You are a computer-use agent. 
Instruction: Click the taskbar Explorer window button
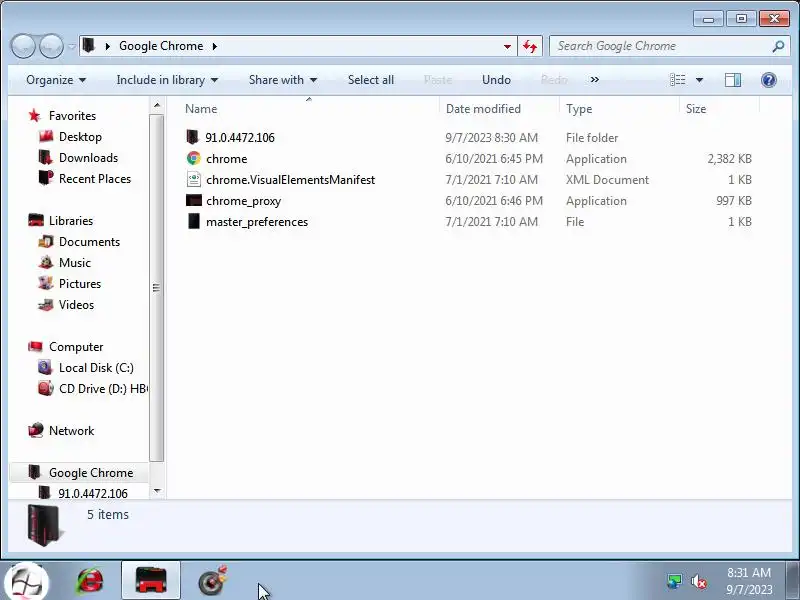(x=151, y=581)
